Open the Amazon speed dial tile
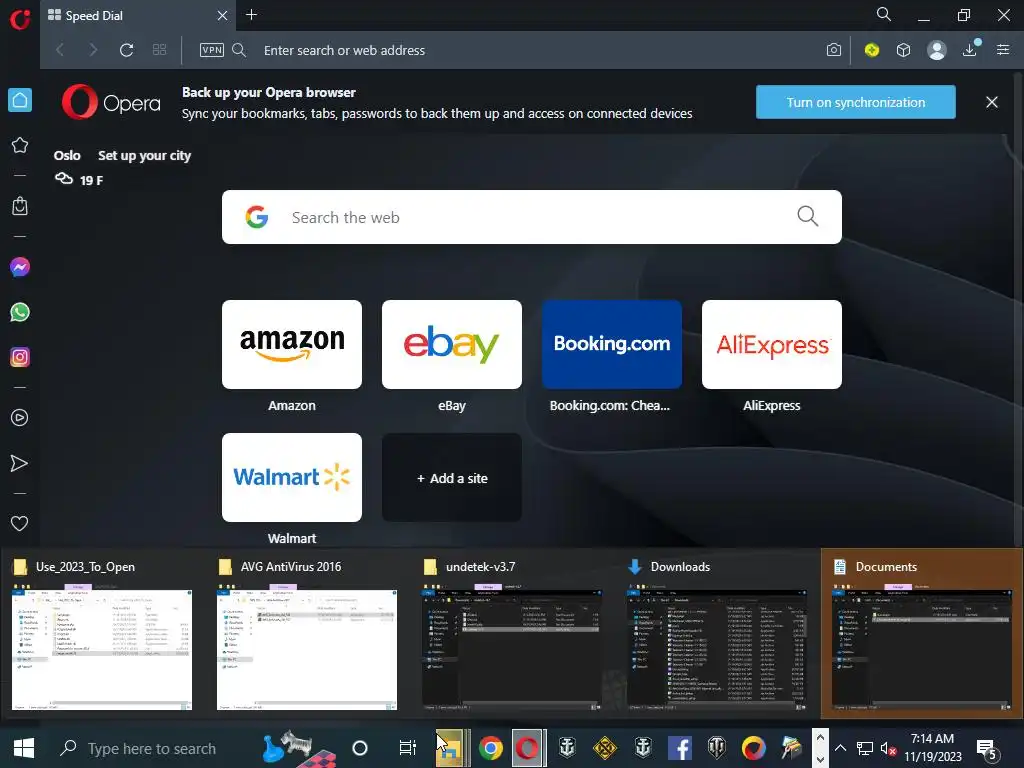Screen dimensions: 1024x768 292,344
